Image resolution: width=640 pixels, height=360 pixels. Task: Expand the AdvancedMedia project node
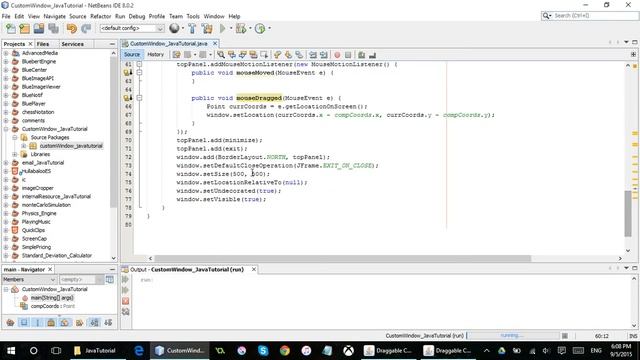pos(6,53)
